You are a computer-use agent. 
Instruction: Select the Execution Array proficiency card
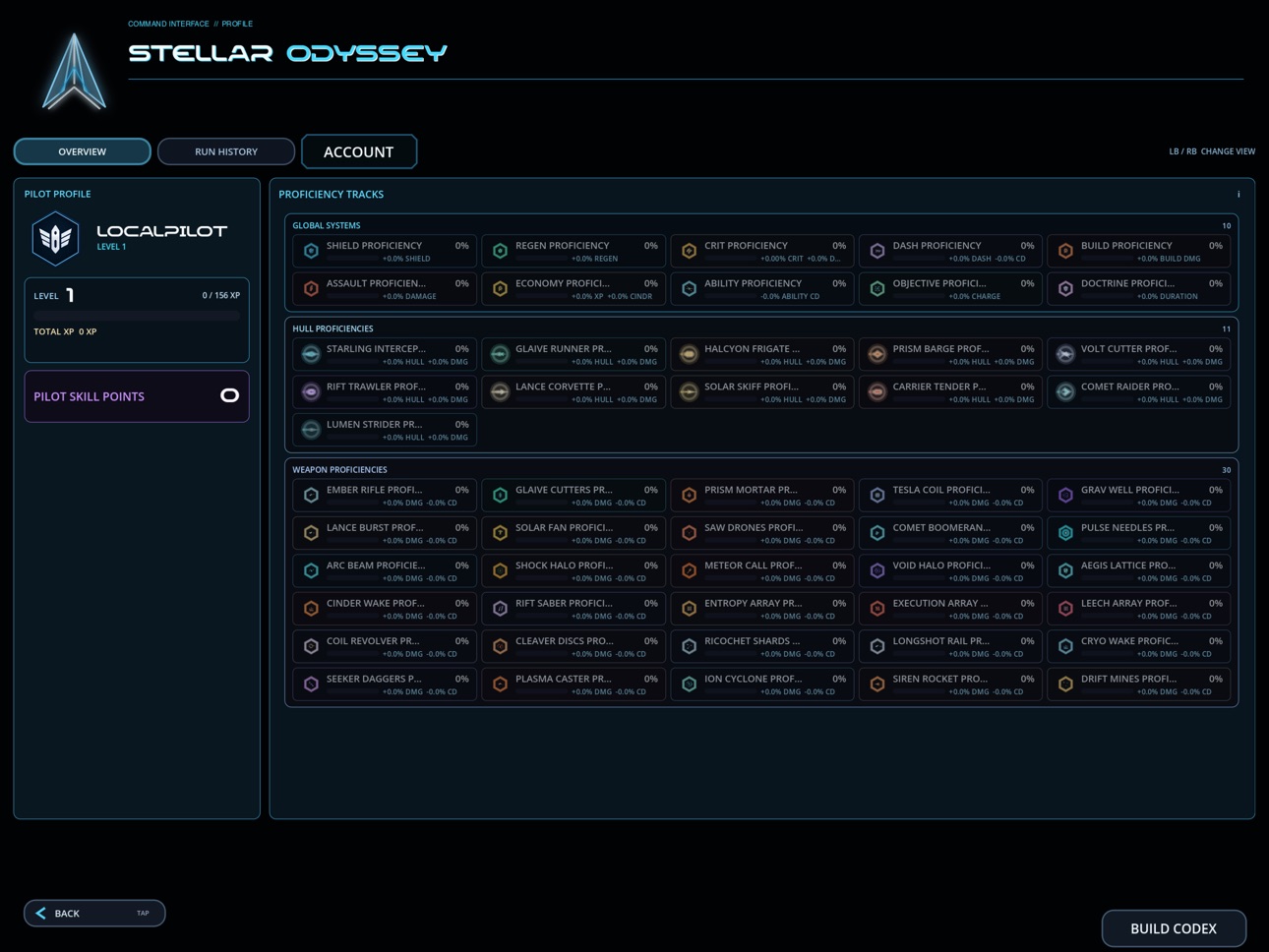pyautogui.click(x=950, y=608)
